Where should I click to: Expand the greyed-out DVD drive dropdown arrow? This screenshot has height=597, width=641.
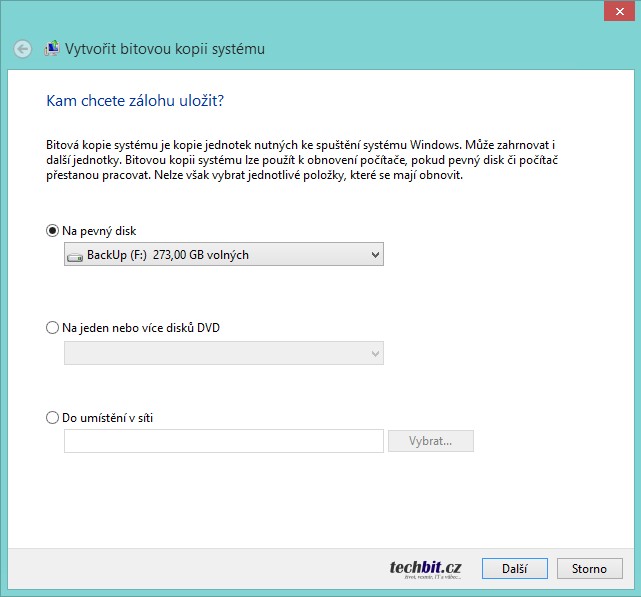375,353
